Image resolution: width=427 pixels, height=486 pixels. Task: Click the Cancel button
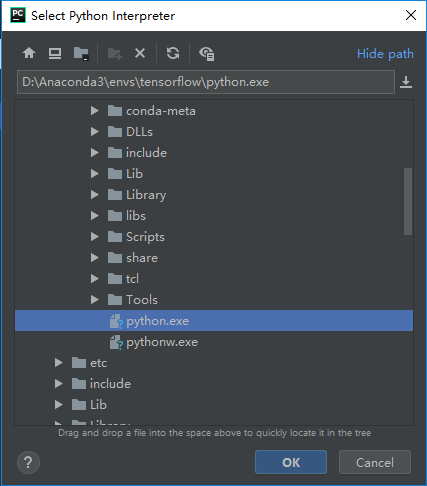[x=375, y=462]
